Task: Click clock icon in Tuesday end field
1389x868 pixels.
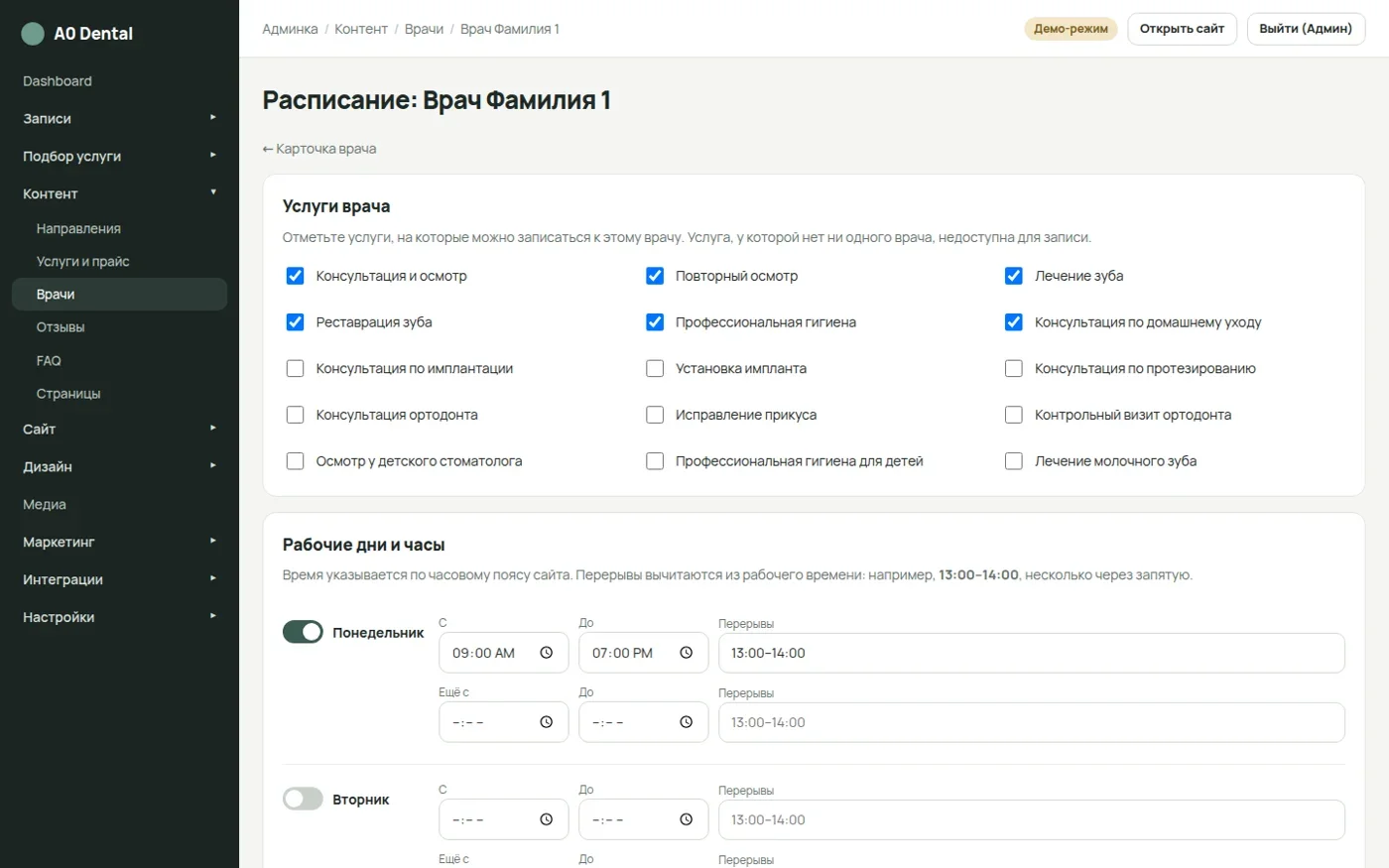Action: click(x=686, y=819)
